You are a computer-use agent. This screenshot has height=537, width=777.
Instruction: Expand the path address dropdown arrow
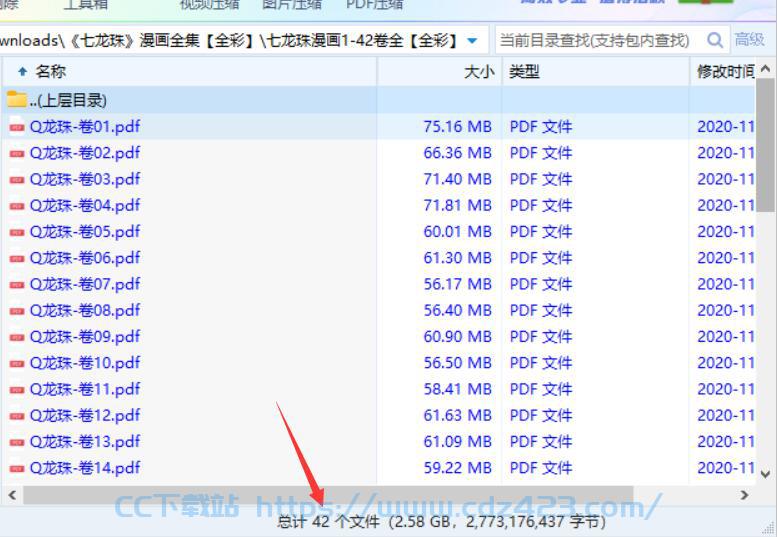click(472, 41)
